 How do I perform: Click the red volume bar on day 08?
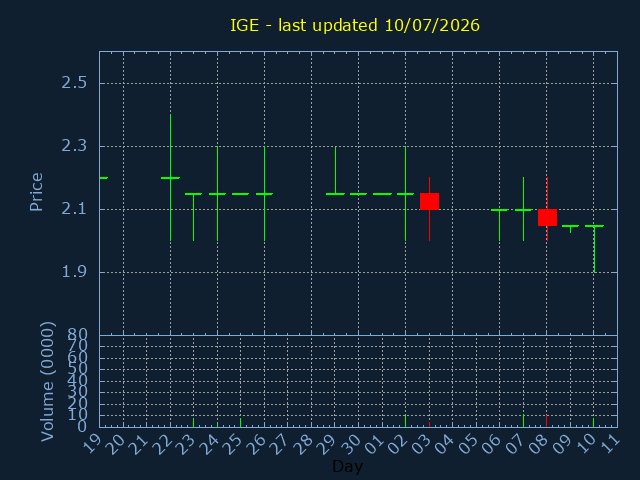[x=547, y=421]
